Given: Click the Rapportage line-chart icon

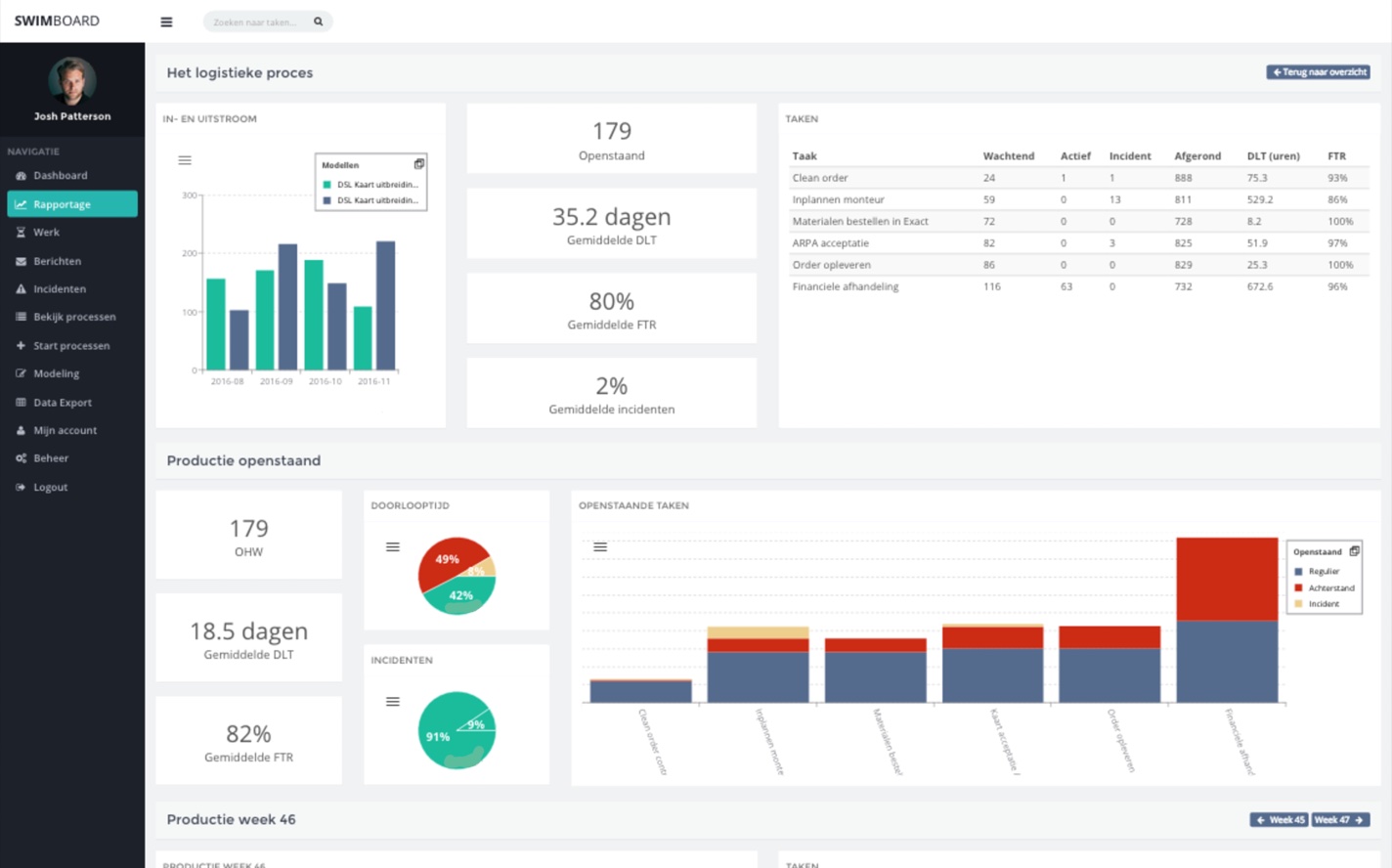Looking at the screenshot, I should 21,204.
